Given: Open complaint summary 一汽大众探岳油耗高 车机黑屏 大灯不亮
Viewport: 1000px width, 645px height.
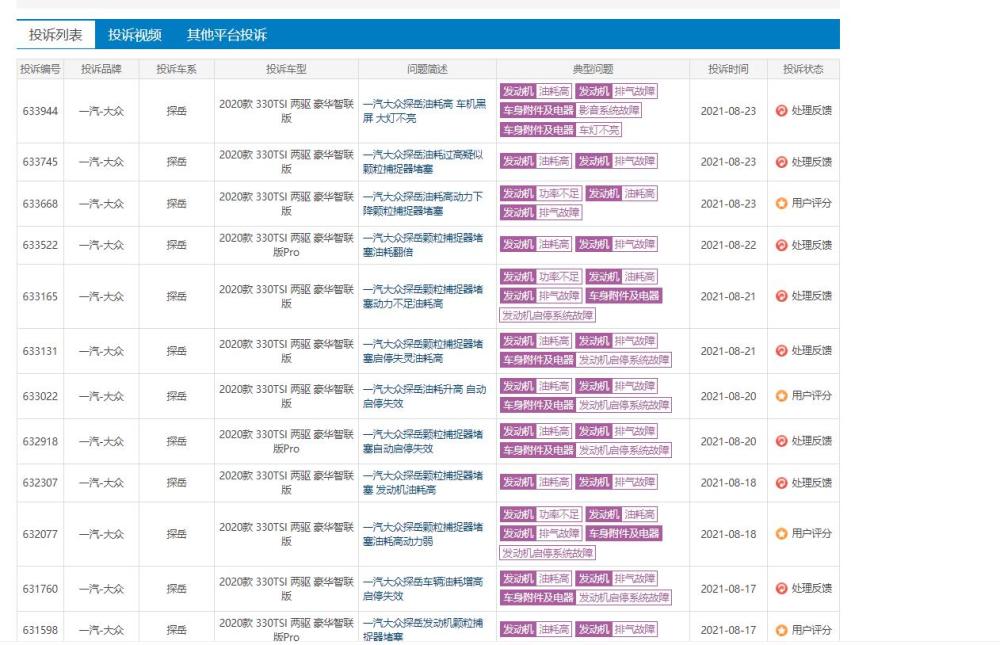Looking at the screenshot, I should point(424,111).
